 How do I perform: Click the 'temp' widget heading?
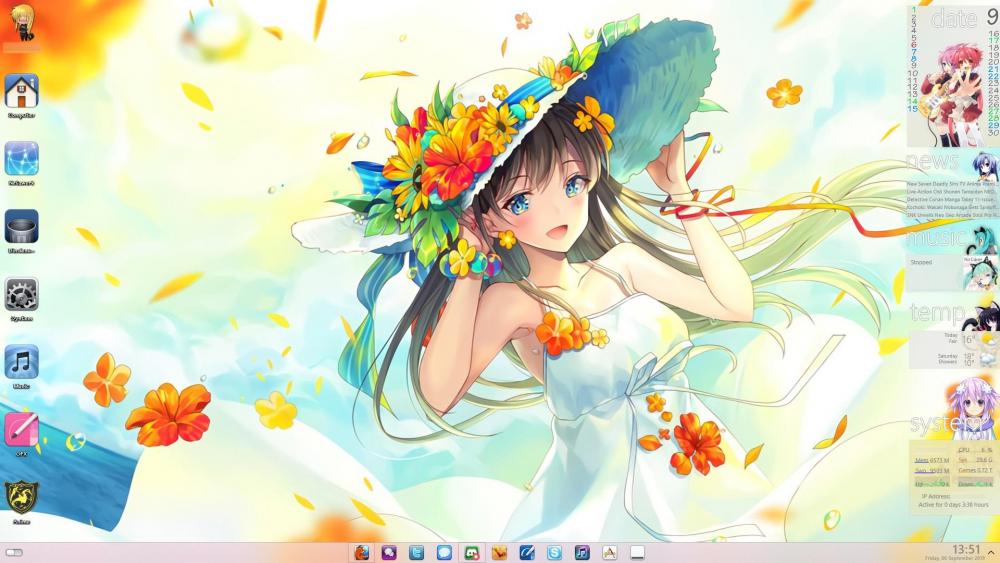938,313
